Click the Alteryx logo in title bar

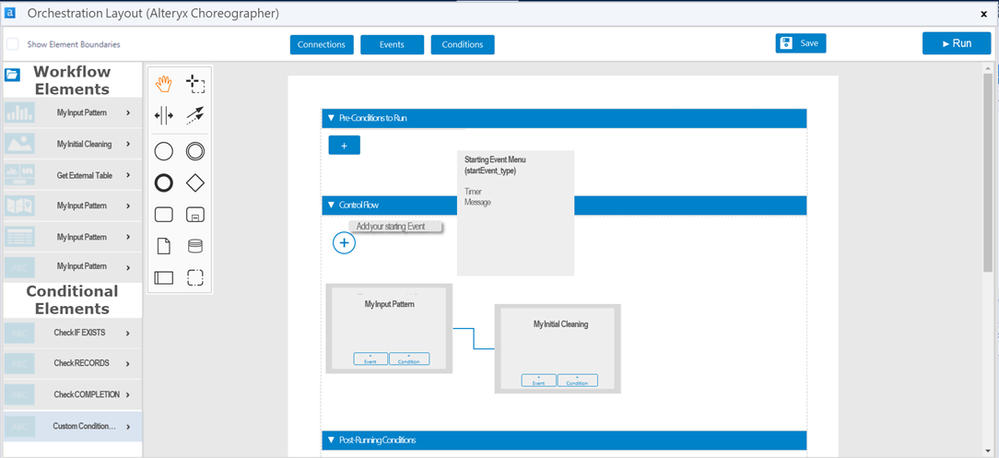click(10, 13)
